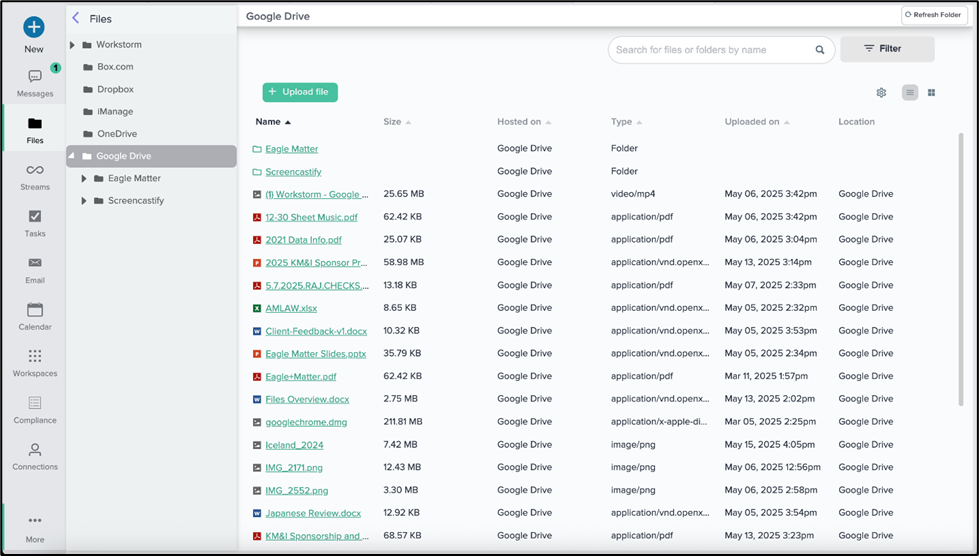
Task: Click the video file icon beside (1) Workstorm
Action: (257, 194)
